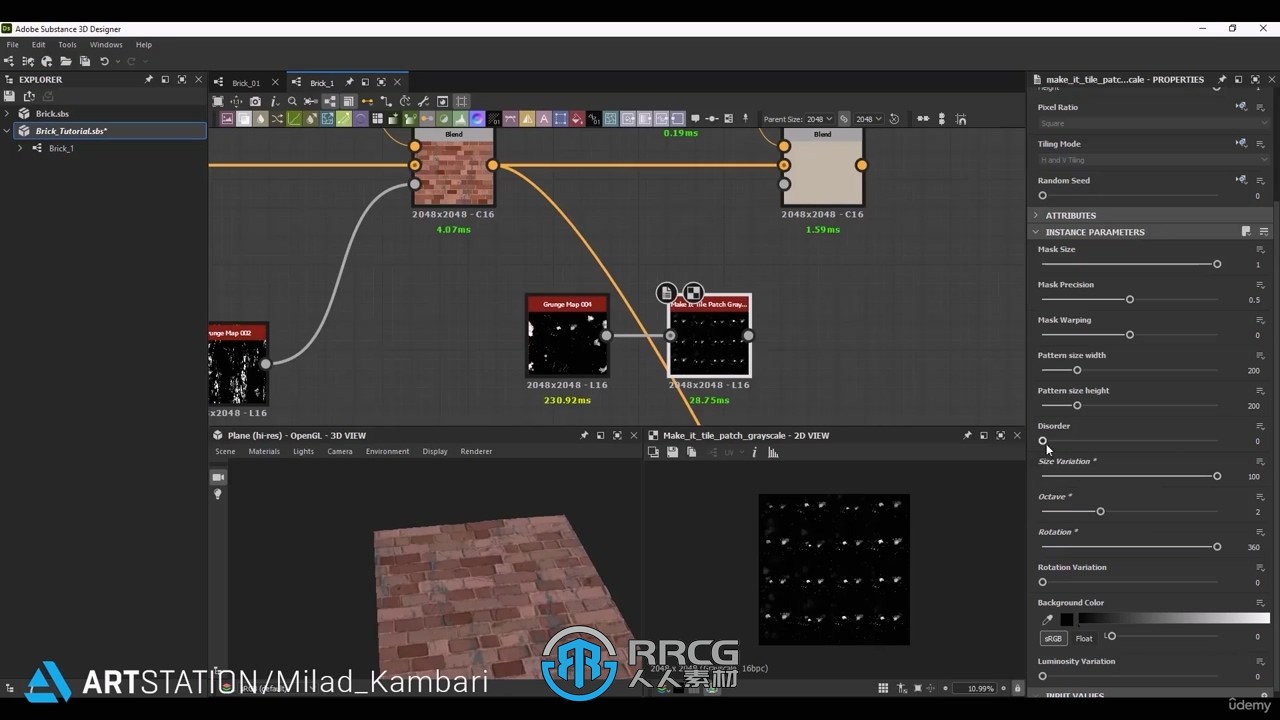This screenshot has width=1280, height=720.
Task: Open the Parent Size height dropdown
Action: click(x=869, y=119)
